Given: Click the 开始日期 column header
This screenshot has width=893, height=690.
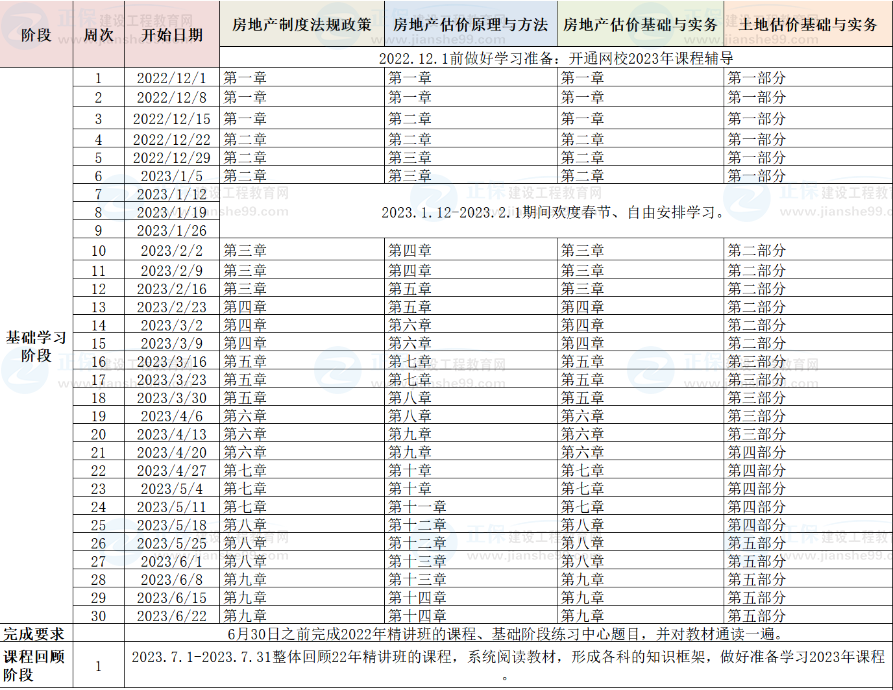Looking at the screenshot, I should (x=172, y=34).
